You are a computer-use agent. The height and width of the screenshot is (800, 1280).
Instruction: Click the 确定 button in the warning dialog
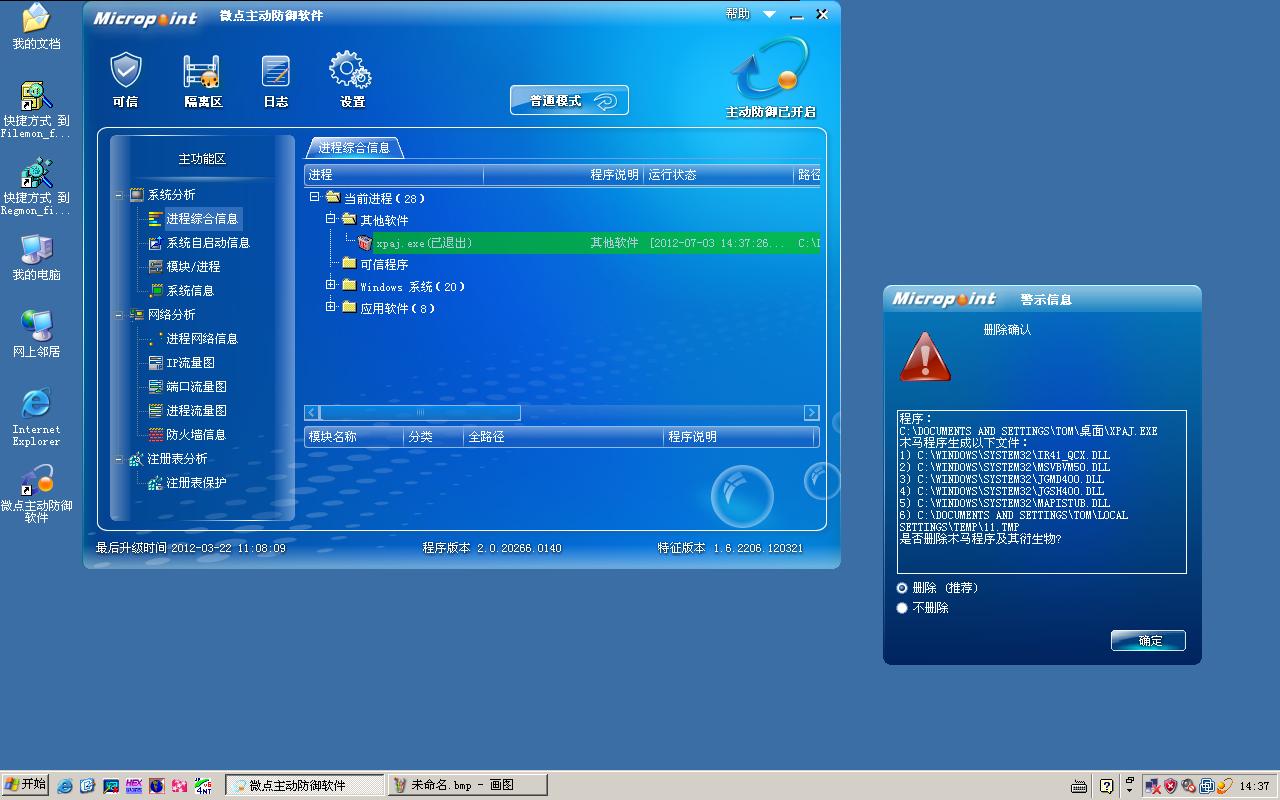(1148, 641)
